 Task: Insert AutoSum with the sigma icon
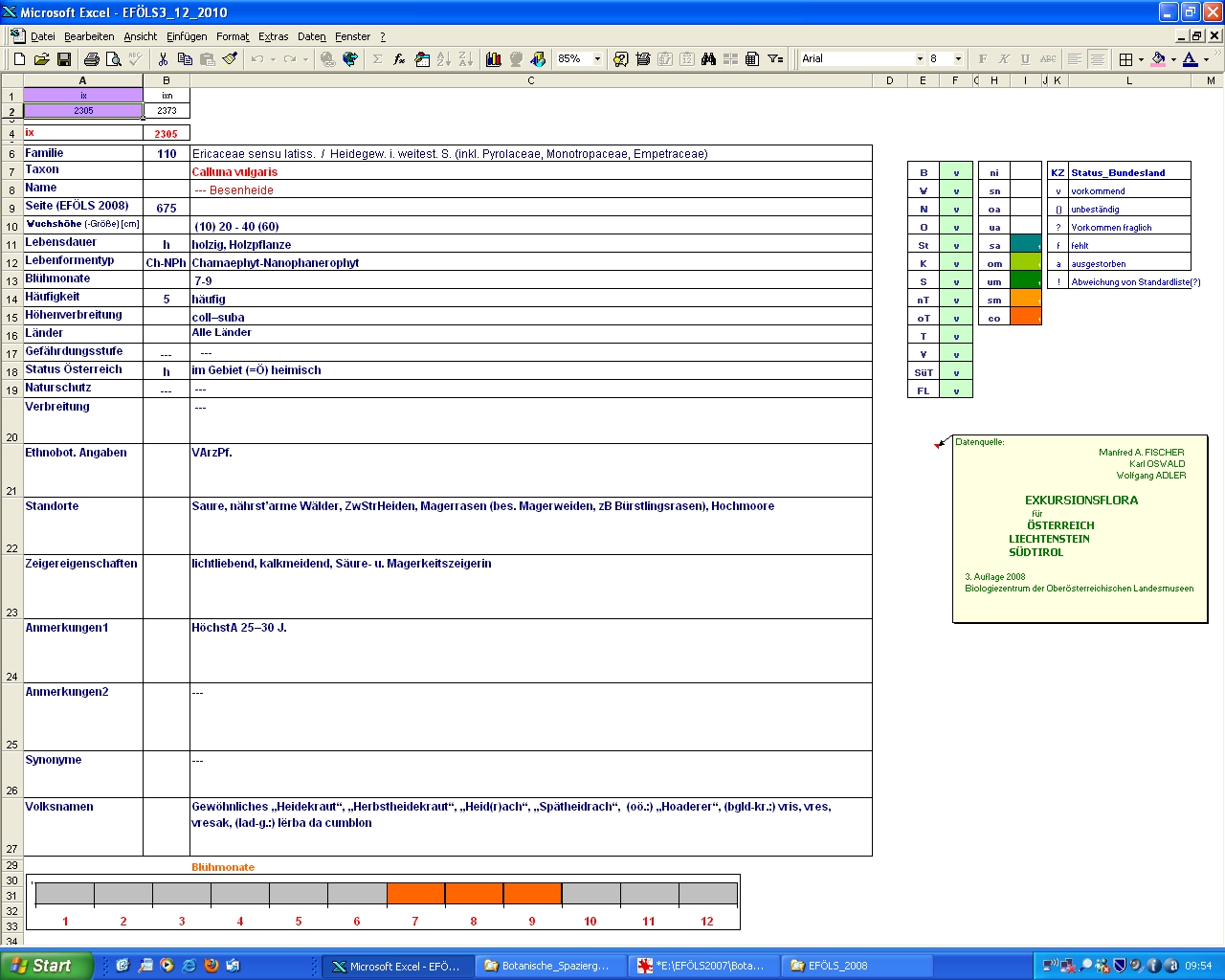click(378, 59)
